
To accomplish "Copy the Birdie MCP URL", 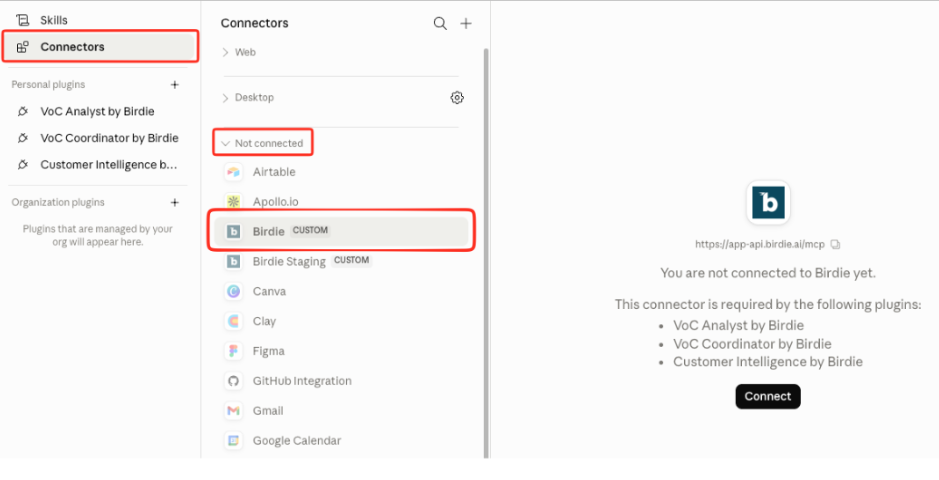I will (x=836, y=244).
